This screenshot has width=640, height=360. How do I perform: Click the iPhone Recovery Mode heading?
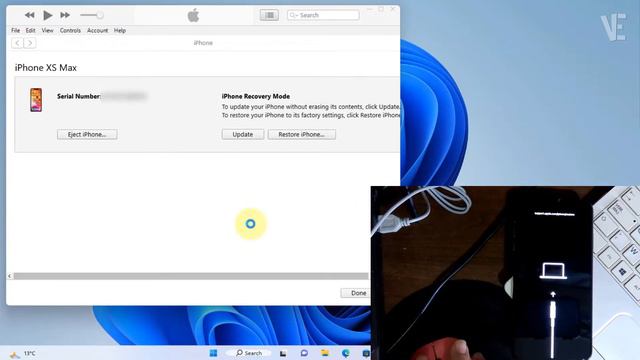coord(256,96)
